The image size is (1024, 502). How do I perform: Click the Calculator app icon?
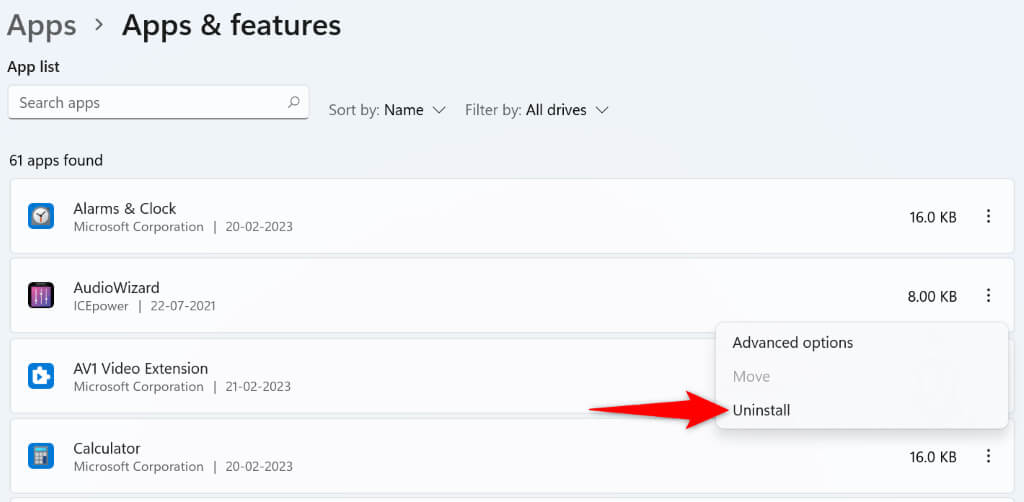click(x=41, y=456)
